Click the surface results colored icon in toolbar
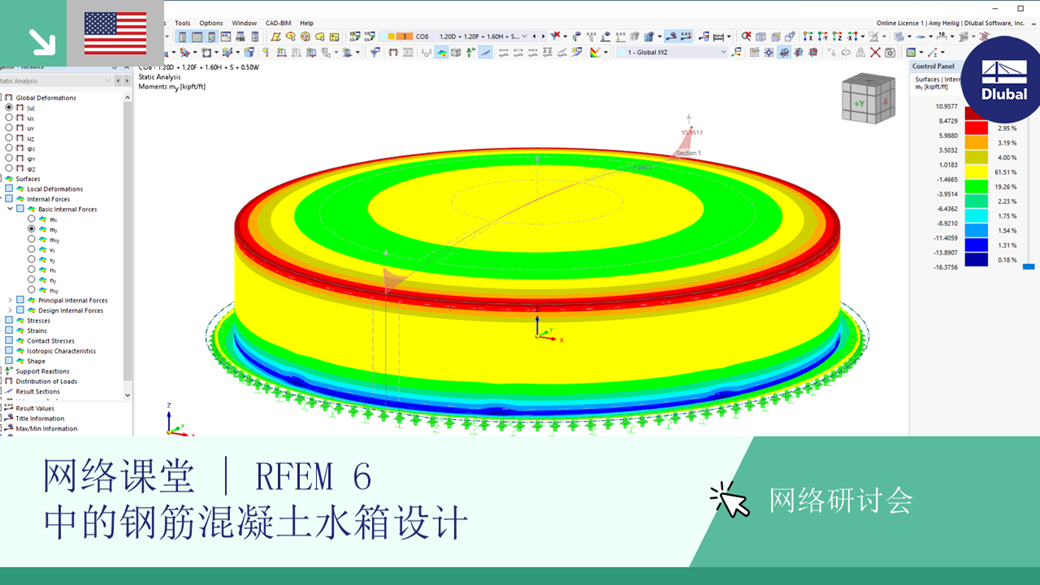 coord(441,52)
